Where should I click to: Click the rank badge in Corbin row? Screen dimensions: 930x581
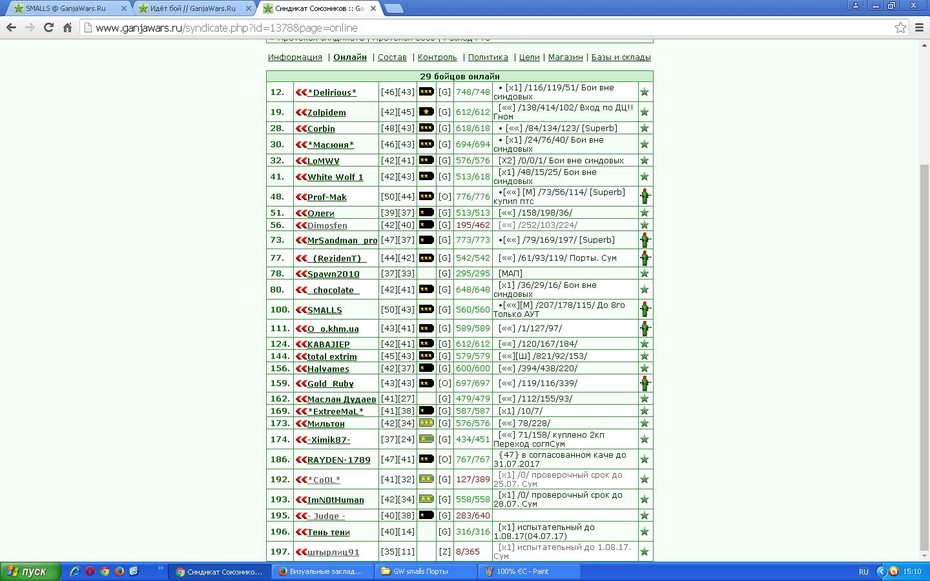[x=426, y=128]
